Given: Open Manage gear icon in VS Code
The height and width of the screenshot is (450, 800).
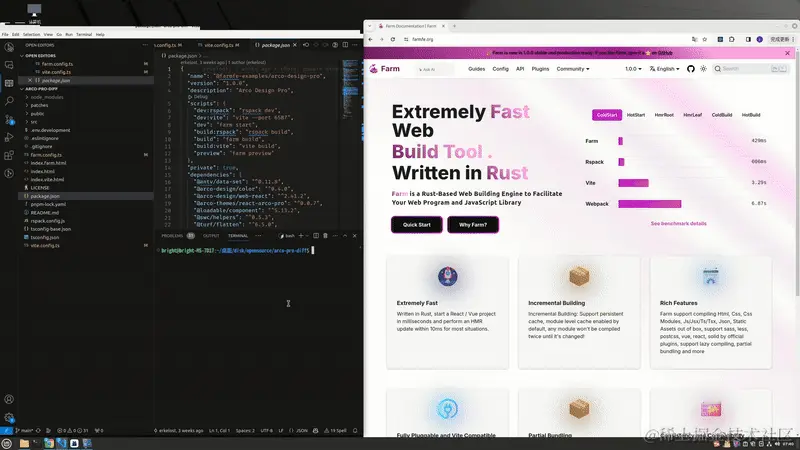Looking at the screenshot, I should click(9, 417).
